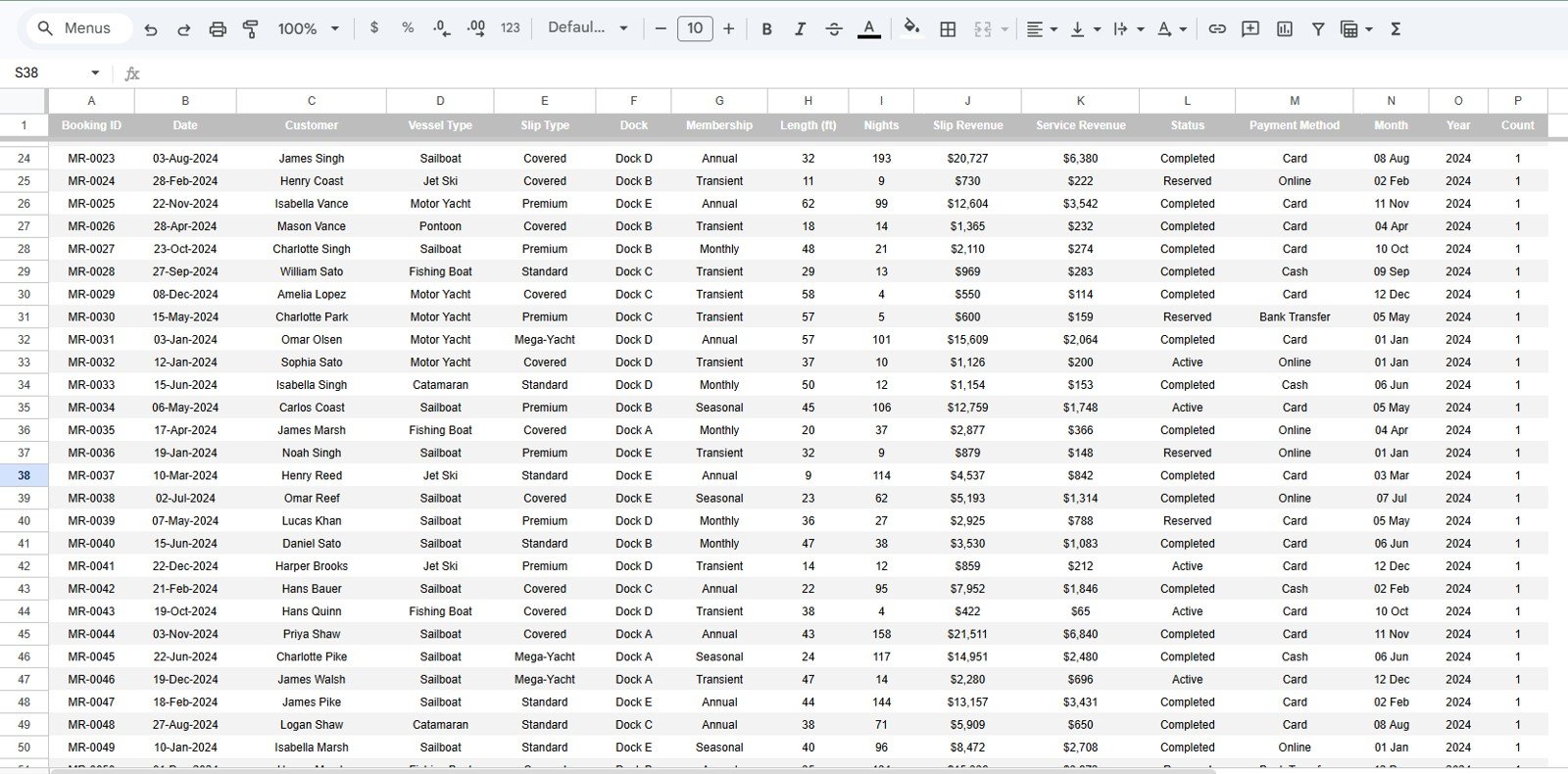
Task: Click customer cell Charlotte Park
Action: coord(312,316)
